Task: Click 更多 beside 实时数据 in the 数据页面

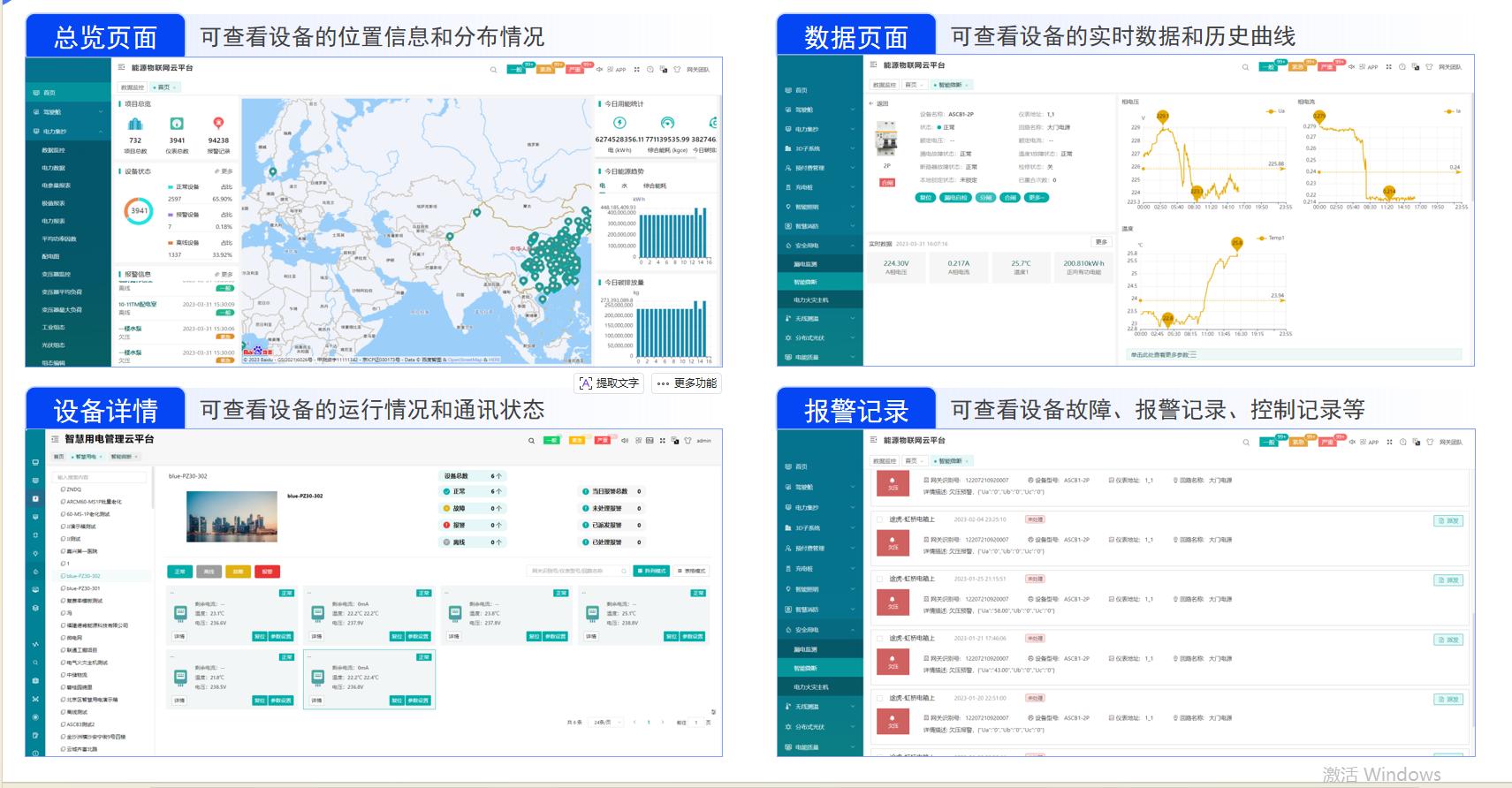Action: (1101, 242)
